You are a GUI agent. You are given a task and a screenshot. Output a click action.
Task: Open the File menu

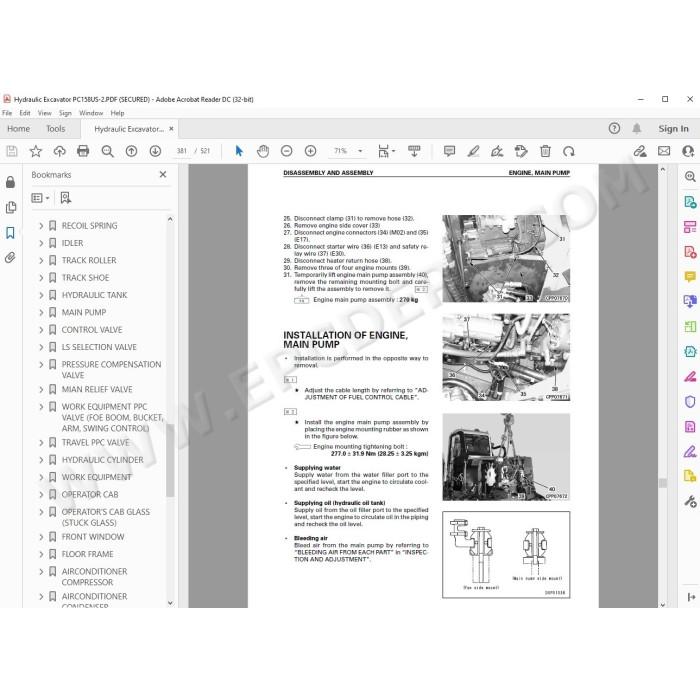pos(7,113)
